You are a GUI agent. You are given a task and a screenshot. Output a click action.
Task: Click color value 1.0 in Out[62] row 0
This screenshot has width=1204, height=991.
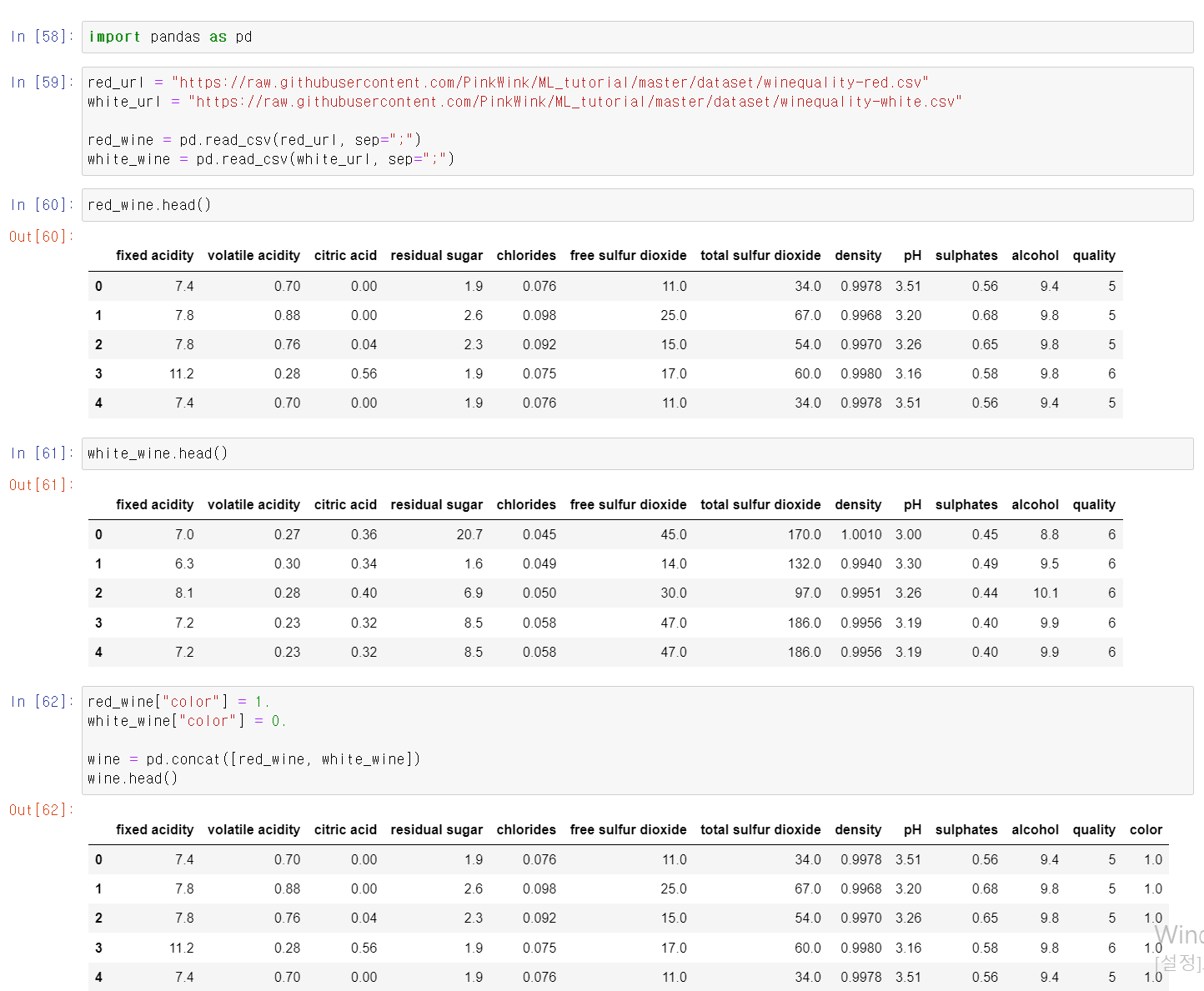[1153, 859]
